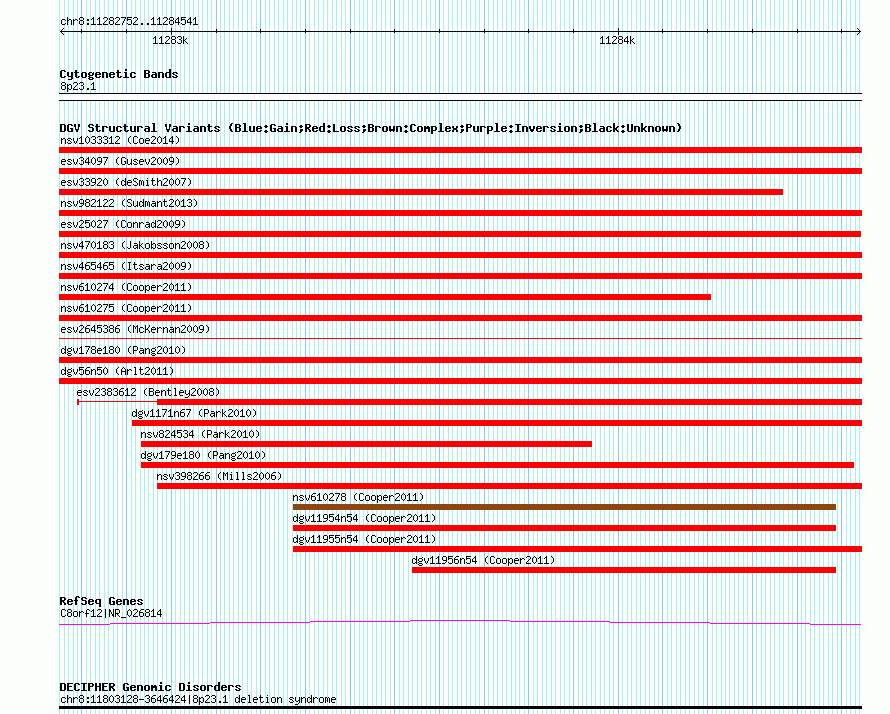The image size is (890, 714).
Task: Select variant dgv11956n54 (Cooper2011) label
Action: click(x=483, y=560)
